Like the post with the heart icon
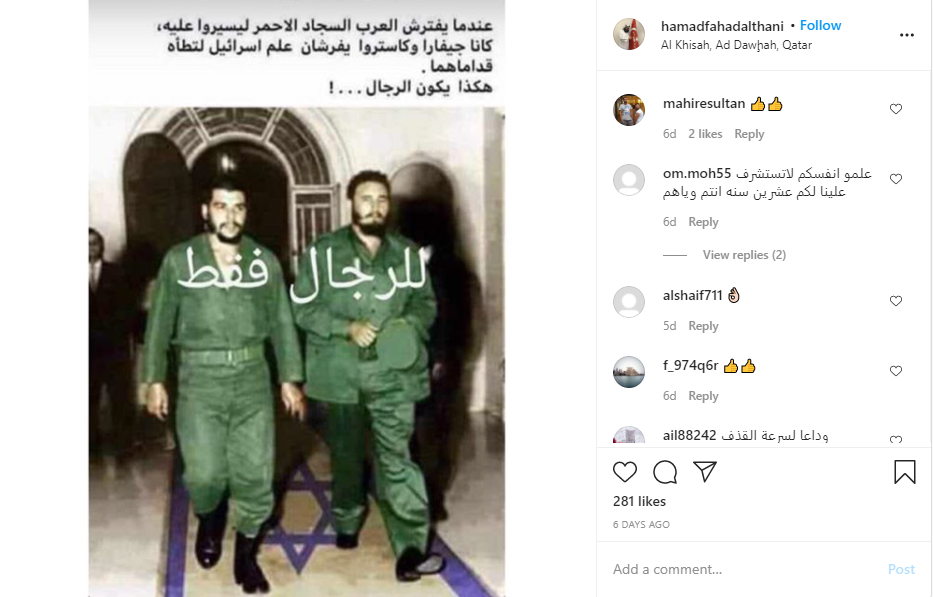Image resolution: width=933 pixels, height=597 pixels. (625, 472)
